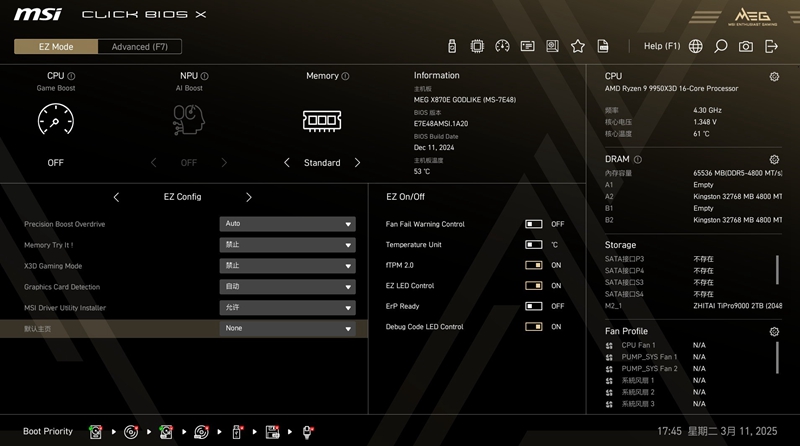This screenshot has height=446, width=800.
Task: Open the CPU chip icon in top toolbar
Action: point(477,46)
